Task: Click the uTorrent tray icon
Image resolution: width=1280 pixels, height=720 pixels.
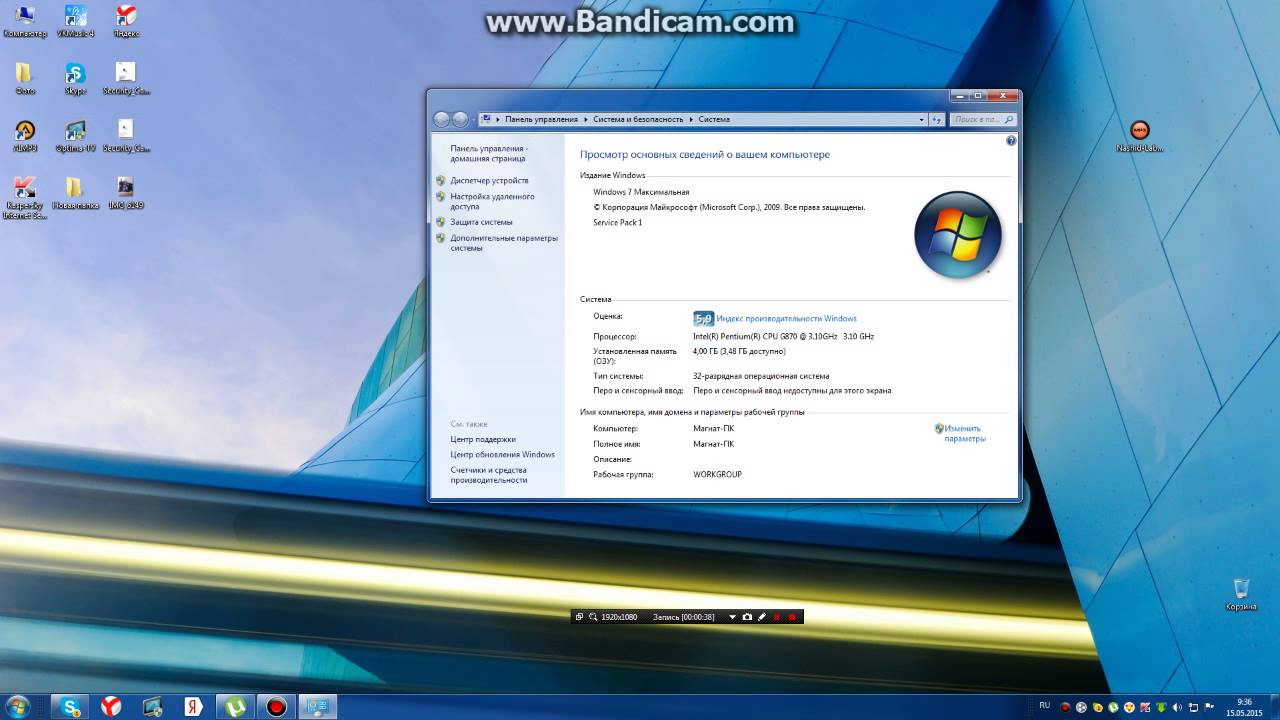Action: [1113, 707]
